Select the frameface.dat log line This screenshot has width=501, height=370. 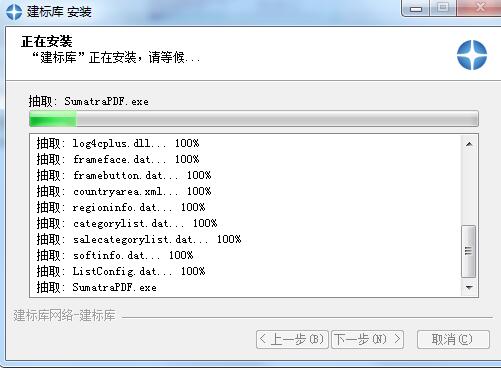tap(118, 159)
